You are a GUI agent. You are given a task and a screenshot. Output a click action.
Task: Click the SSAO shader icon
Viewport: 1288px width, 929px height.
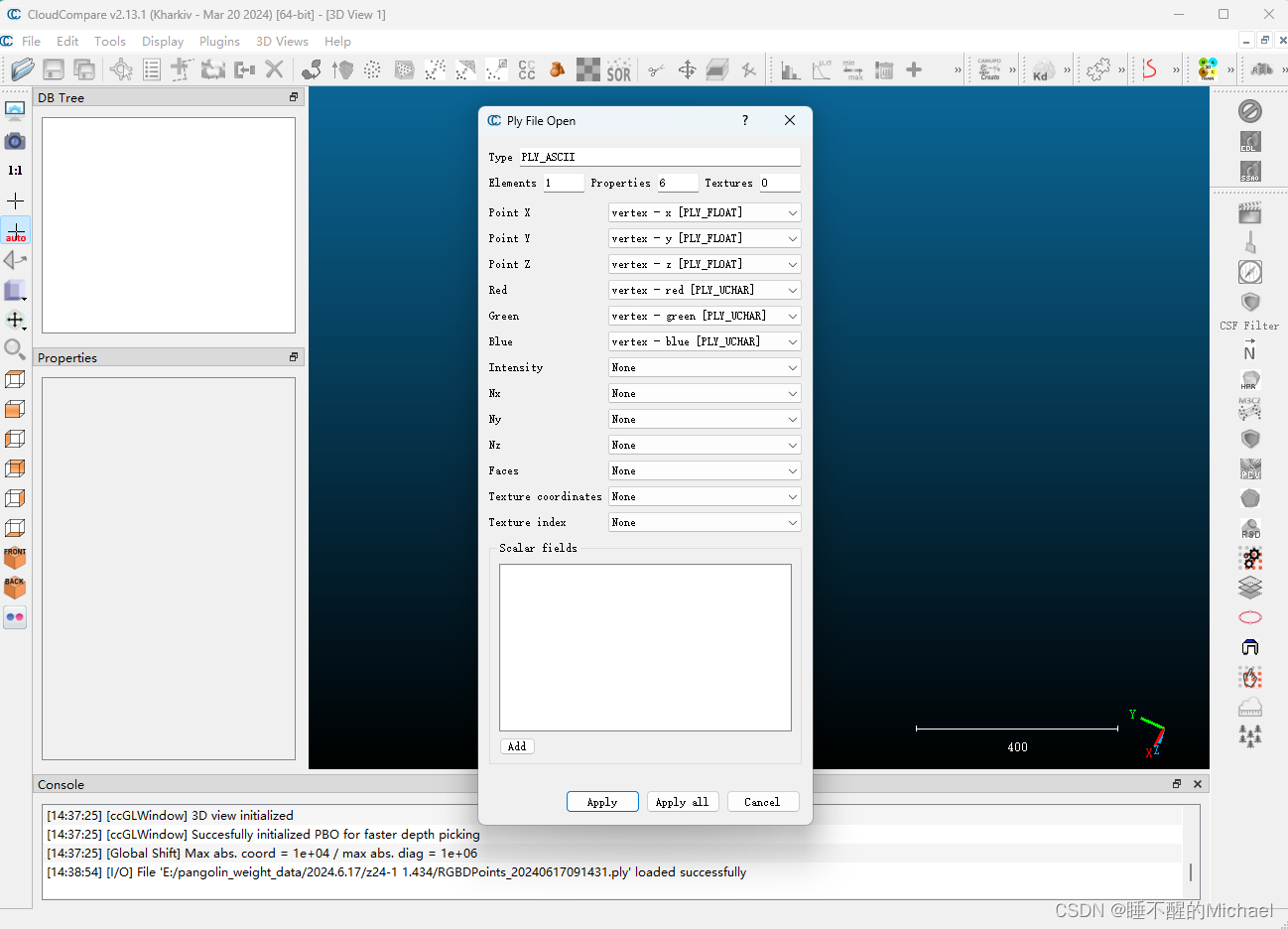1250,171
